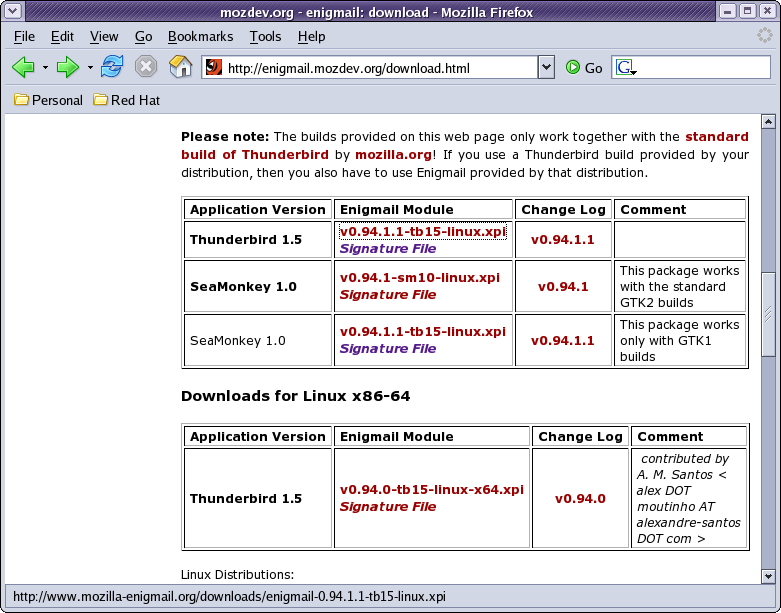Click the status bar URL text

229,596
